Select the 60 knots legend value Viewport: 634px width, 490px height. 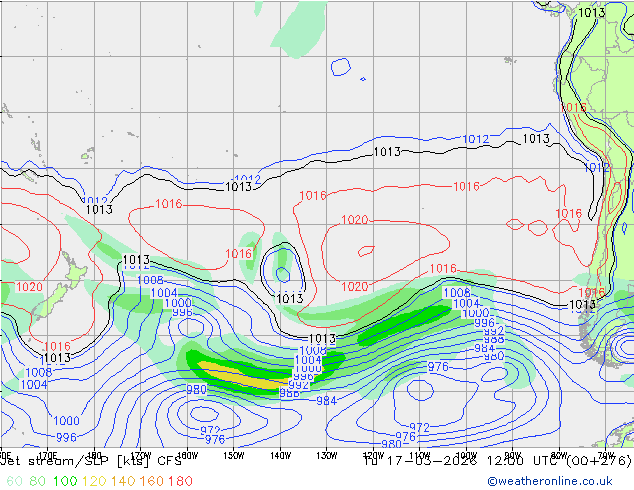click(x=15, y=481)
